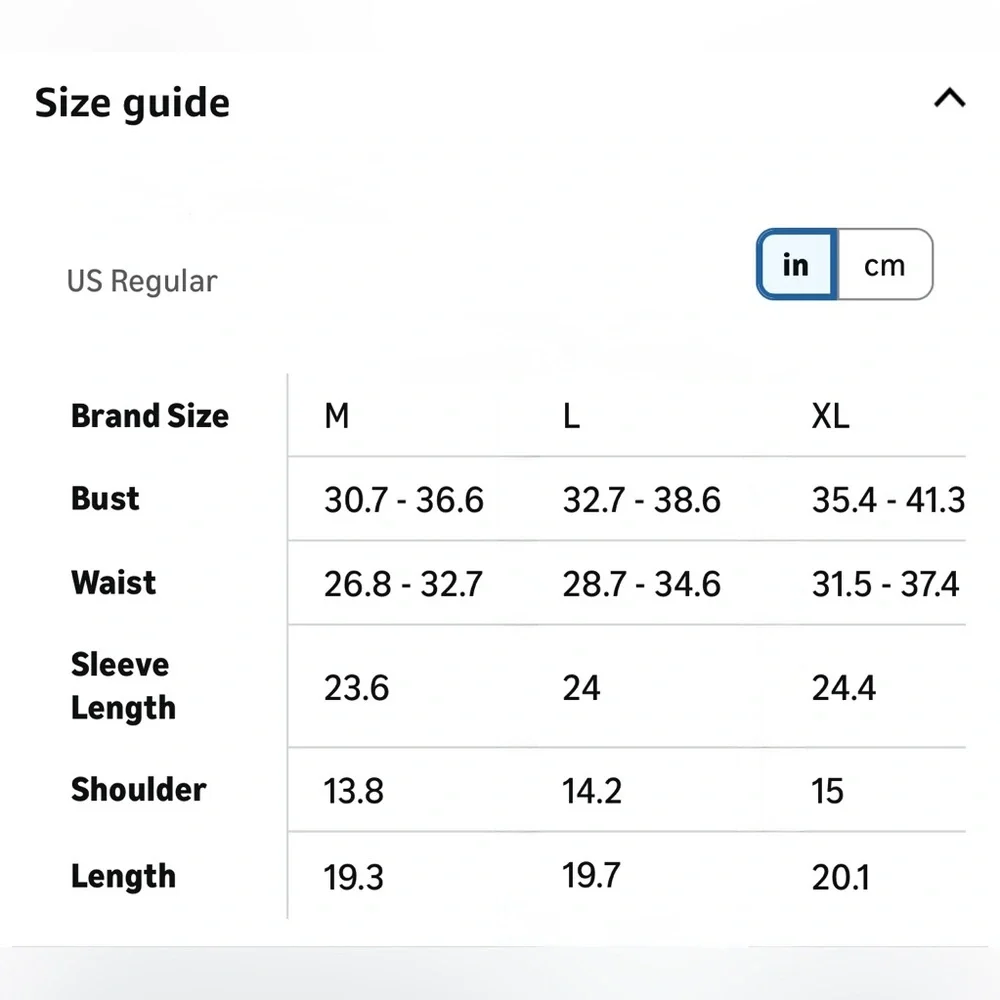This screenshot has width=1000, height=1000.
Task: Click M bust value 30.7 - 36.6
Action: (404, 499)
